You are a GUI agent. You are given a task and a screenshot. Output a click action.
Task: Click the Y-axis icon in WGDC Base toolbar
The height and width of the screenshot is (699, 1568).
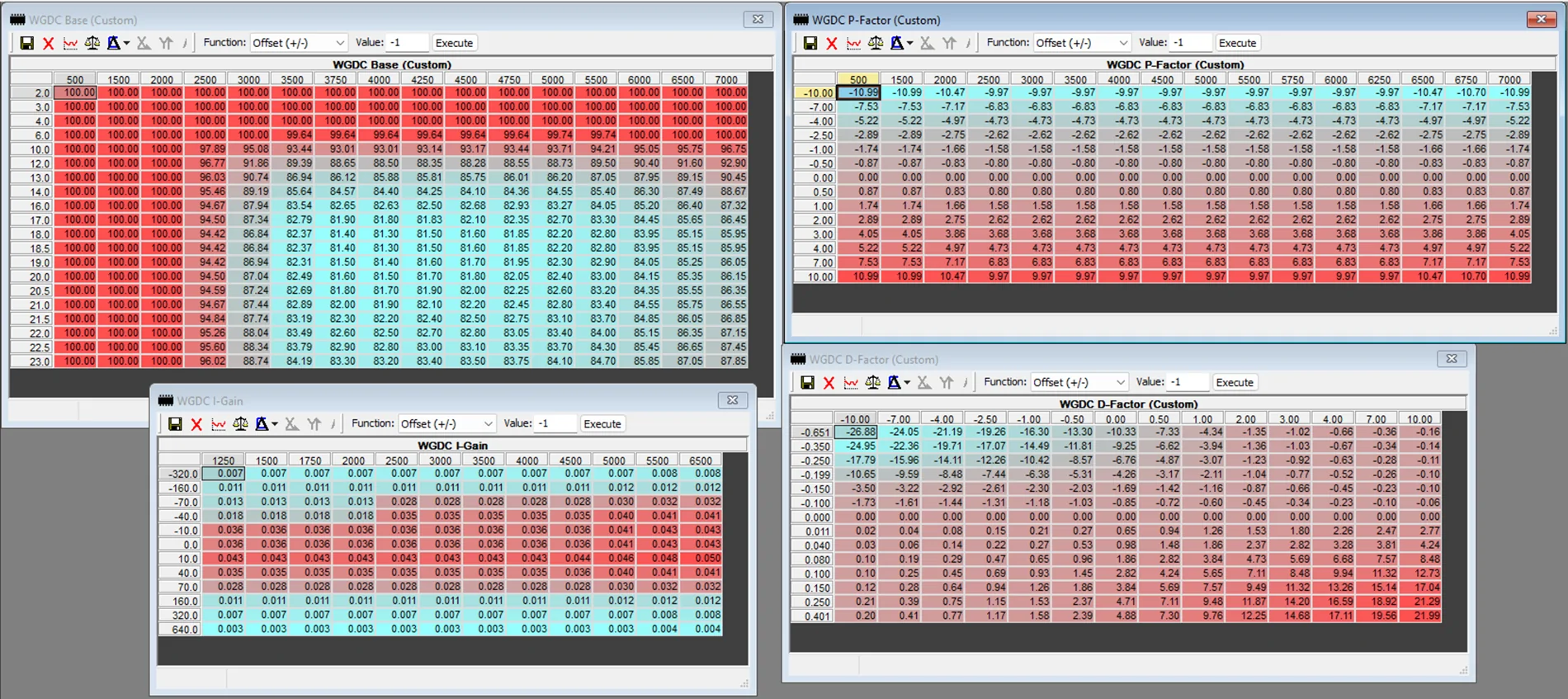pyautogui.click(x=166, y=43)
